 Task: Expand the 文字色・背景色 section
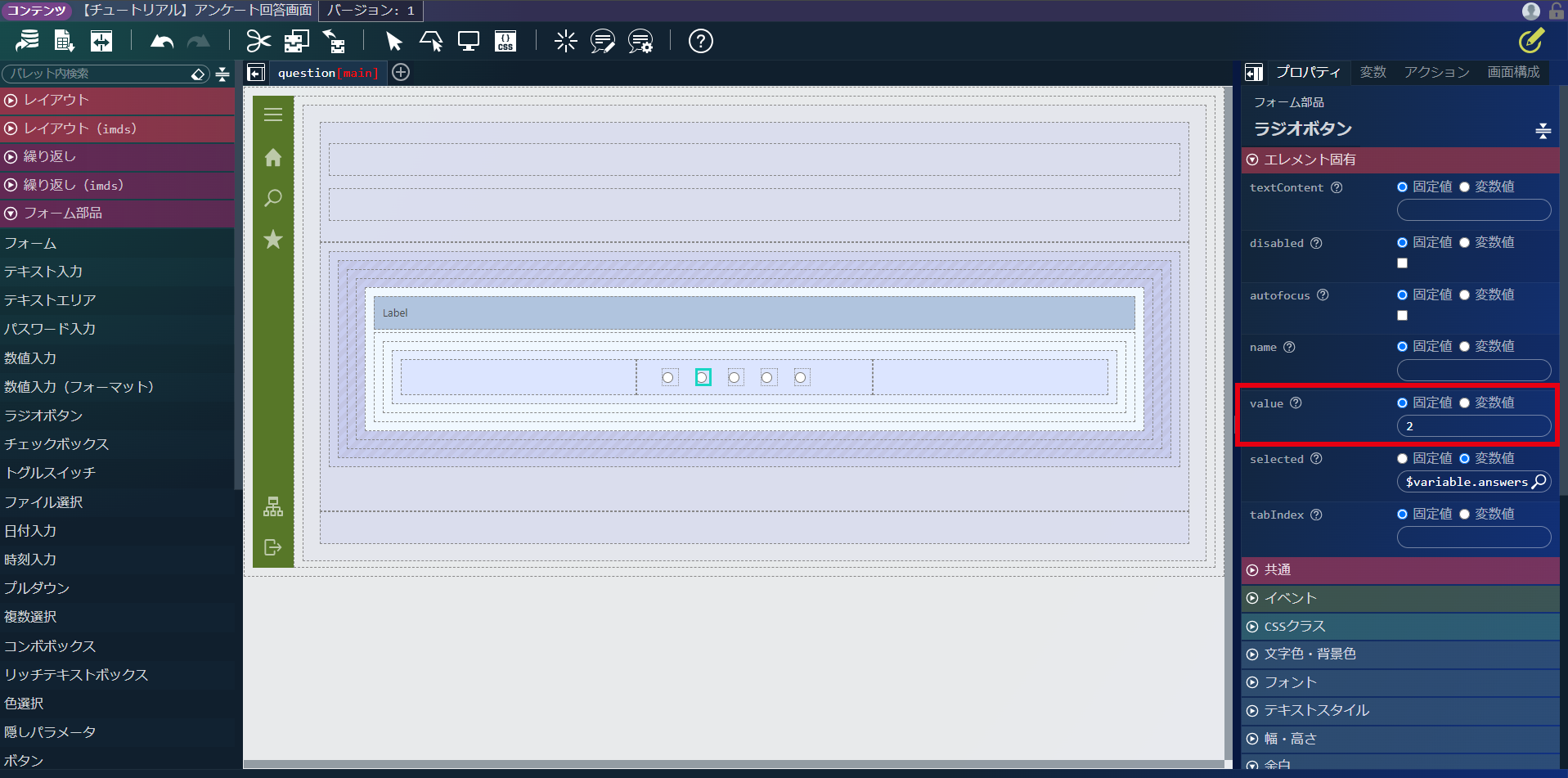tap(1400, 654)
